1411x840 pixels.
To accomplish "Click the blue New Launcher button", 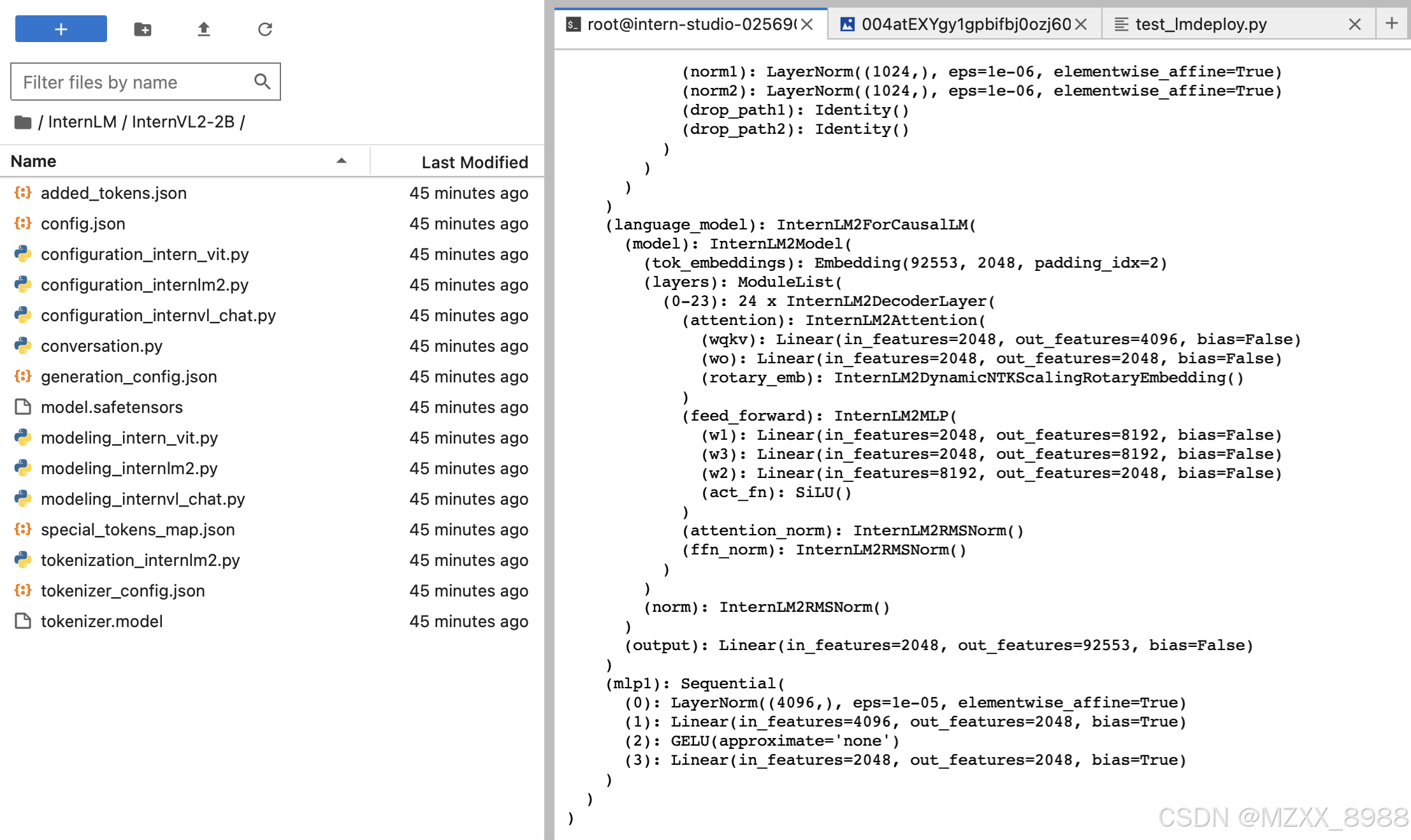I will [x=61, y=29].
